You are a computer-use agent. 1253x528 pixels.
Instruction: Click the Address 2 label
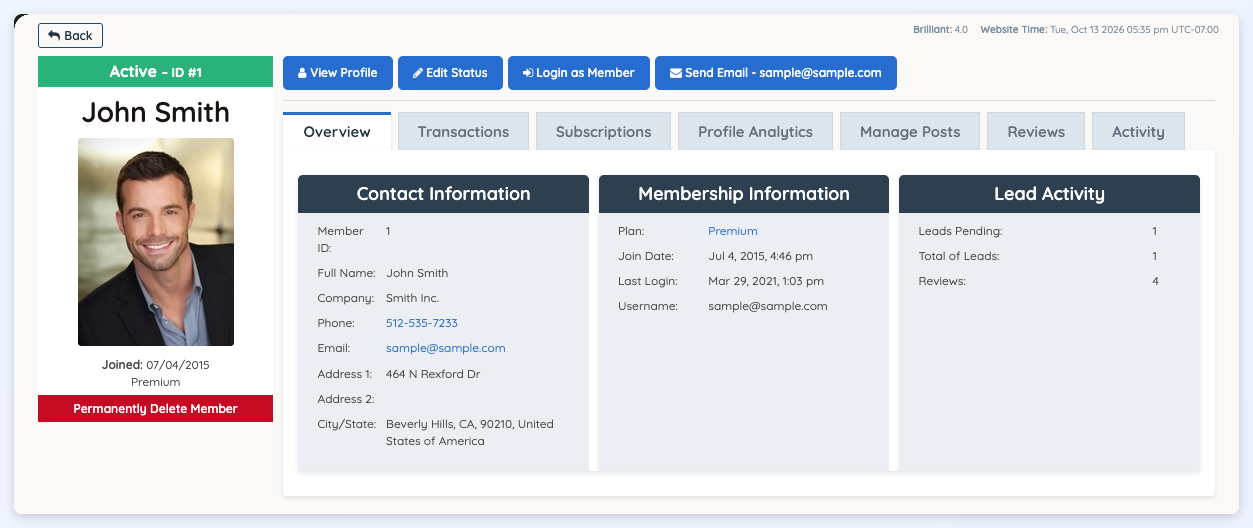point(346,399)
